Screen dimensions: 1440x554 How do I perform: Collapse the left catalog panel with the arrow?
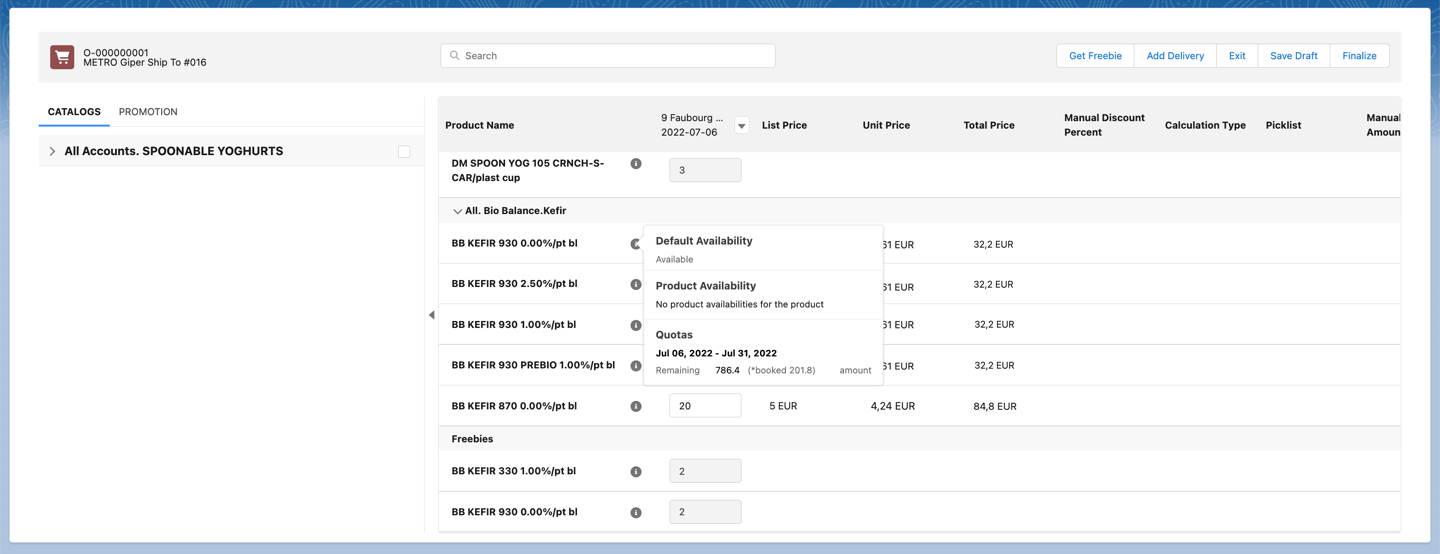(x=432, y=315)
